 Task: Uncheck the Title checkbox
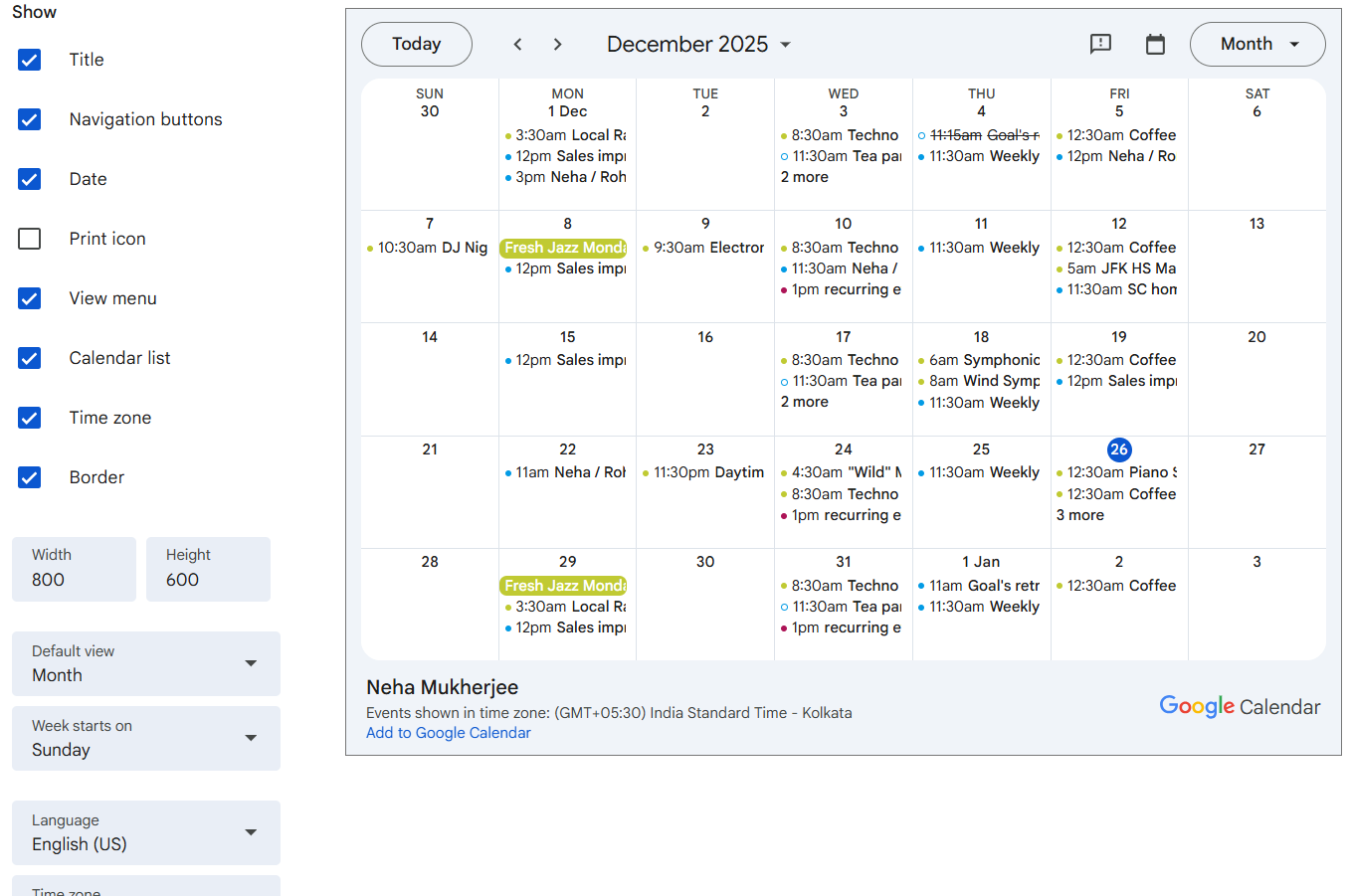[30, 60]
